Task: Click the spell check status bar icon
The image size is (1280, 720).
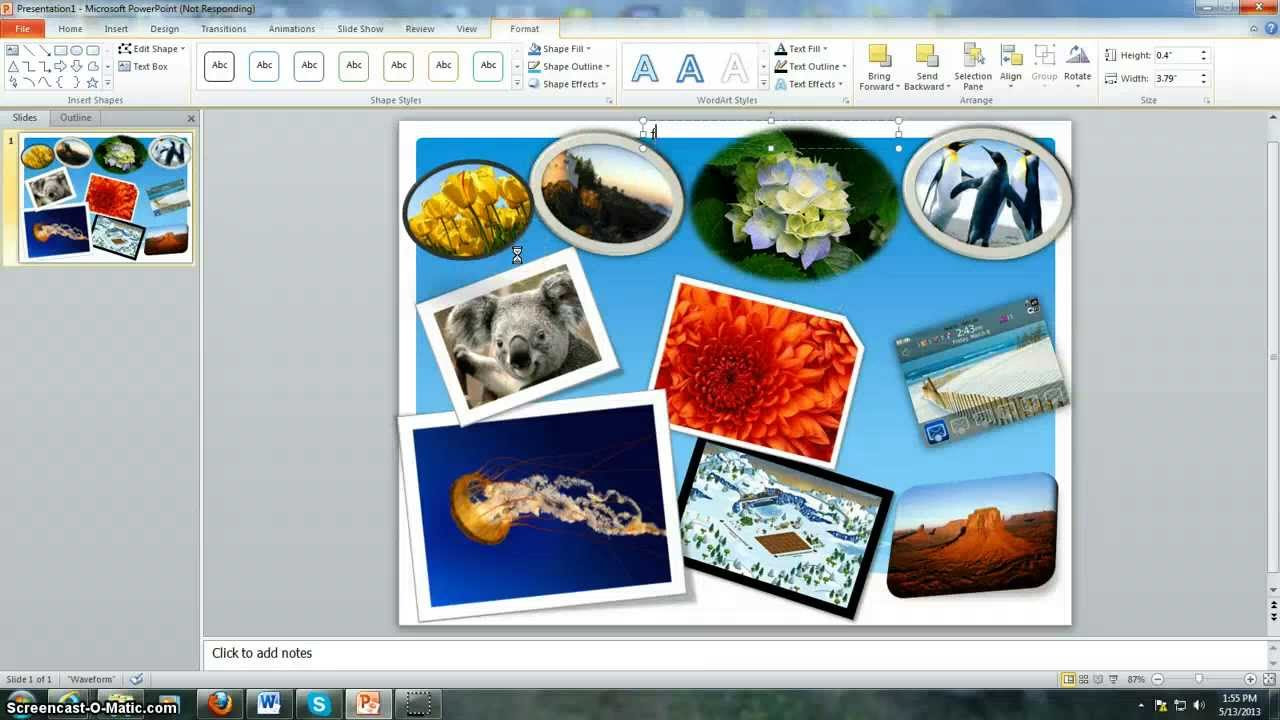Action: point(137,680)
